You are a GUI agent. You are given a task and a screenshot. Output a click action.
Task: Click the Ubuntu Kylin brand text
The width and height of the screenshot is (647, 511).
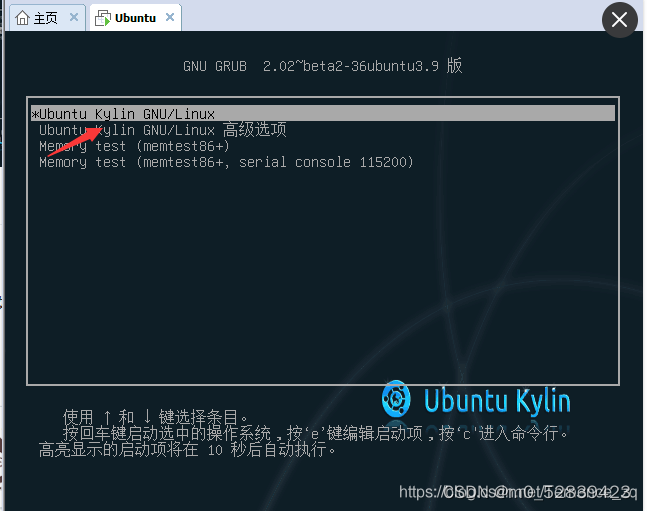[x=497, y=400]
